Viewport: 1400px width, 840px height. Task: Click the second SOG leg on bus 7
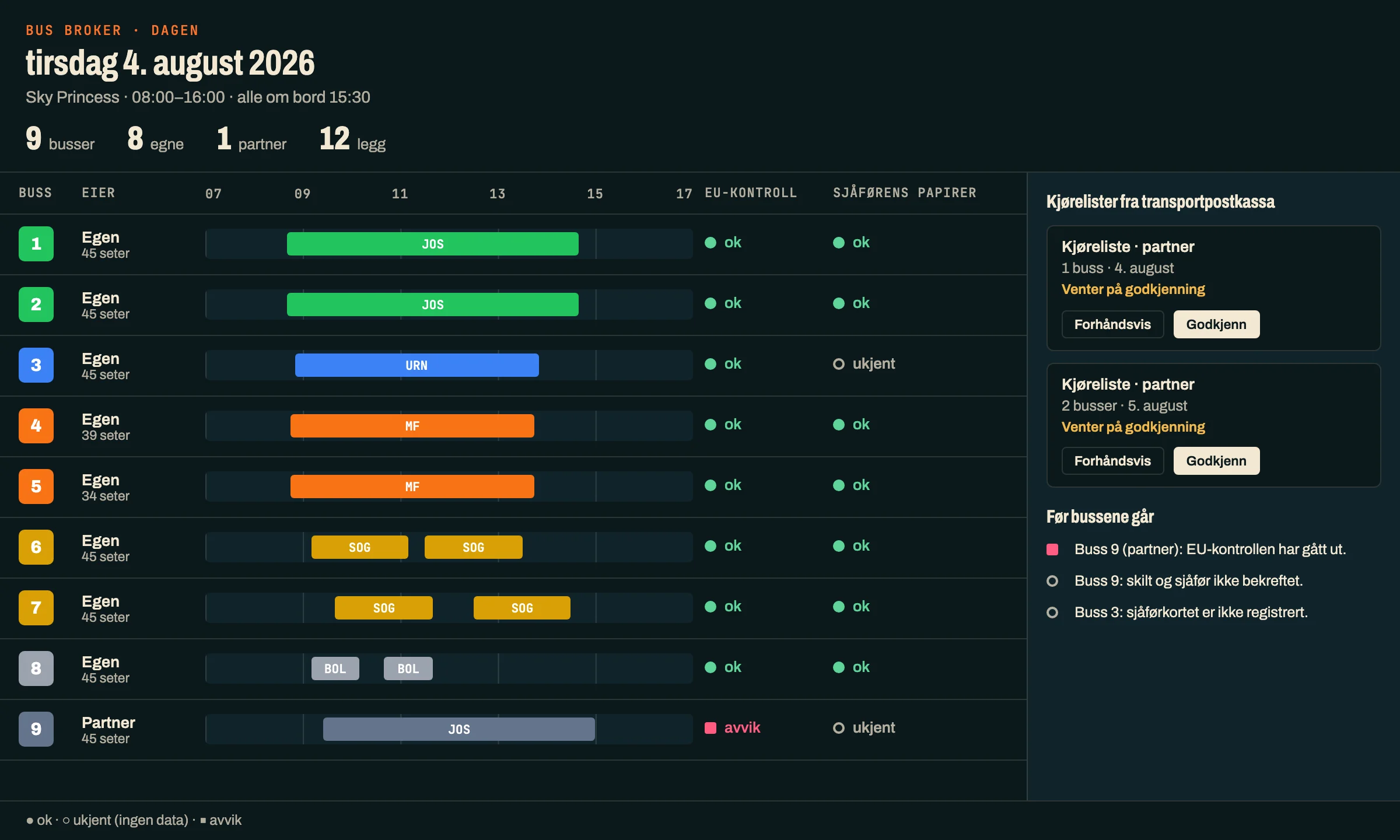click(x=522, y=608)
